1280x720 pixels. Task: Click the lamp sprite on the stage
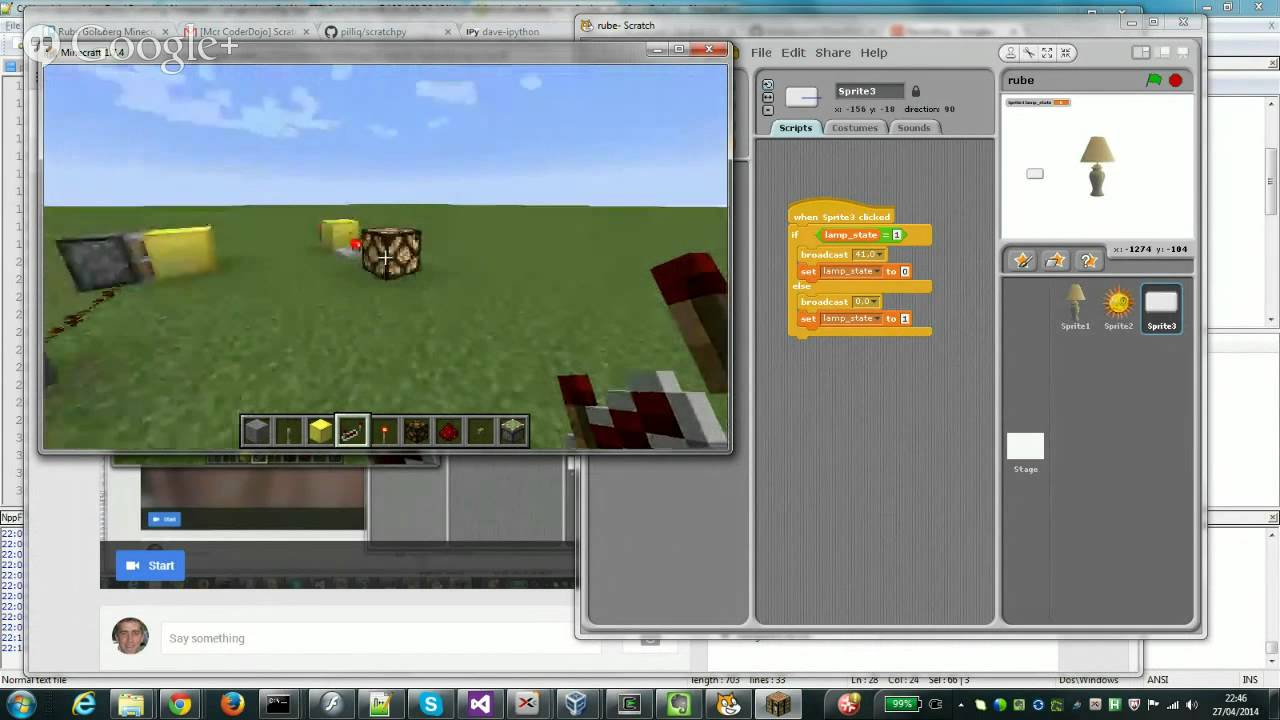[1097, 165]
